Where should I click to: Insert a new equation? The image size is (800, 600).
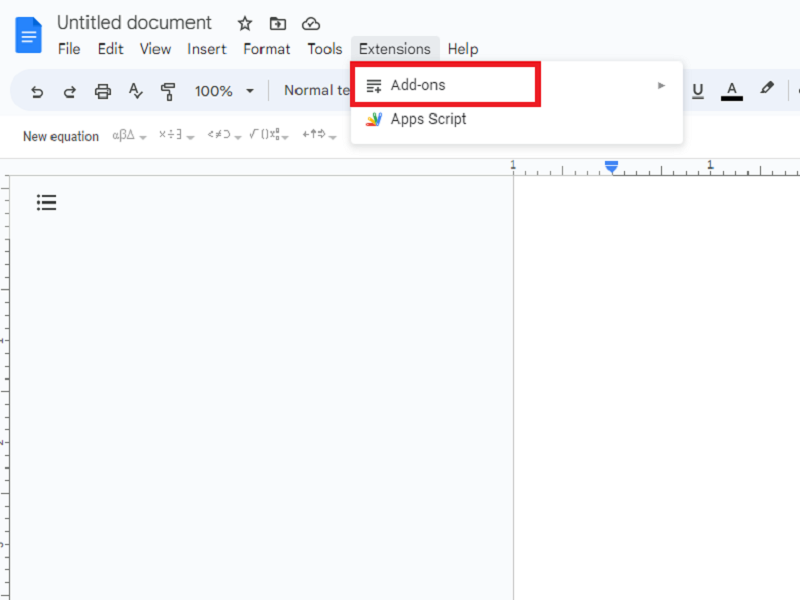point(60,136)
